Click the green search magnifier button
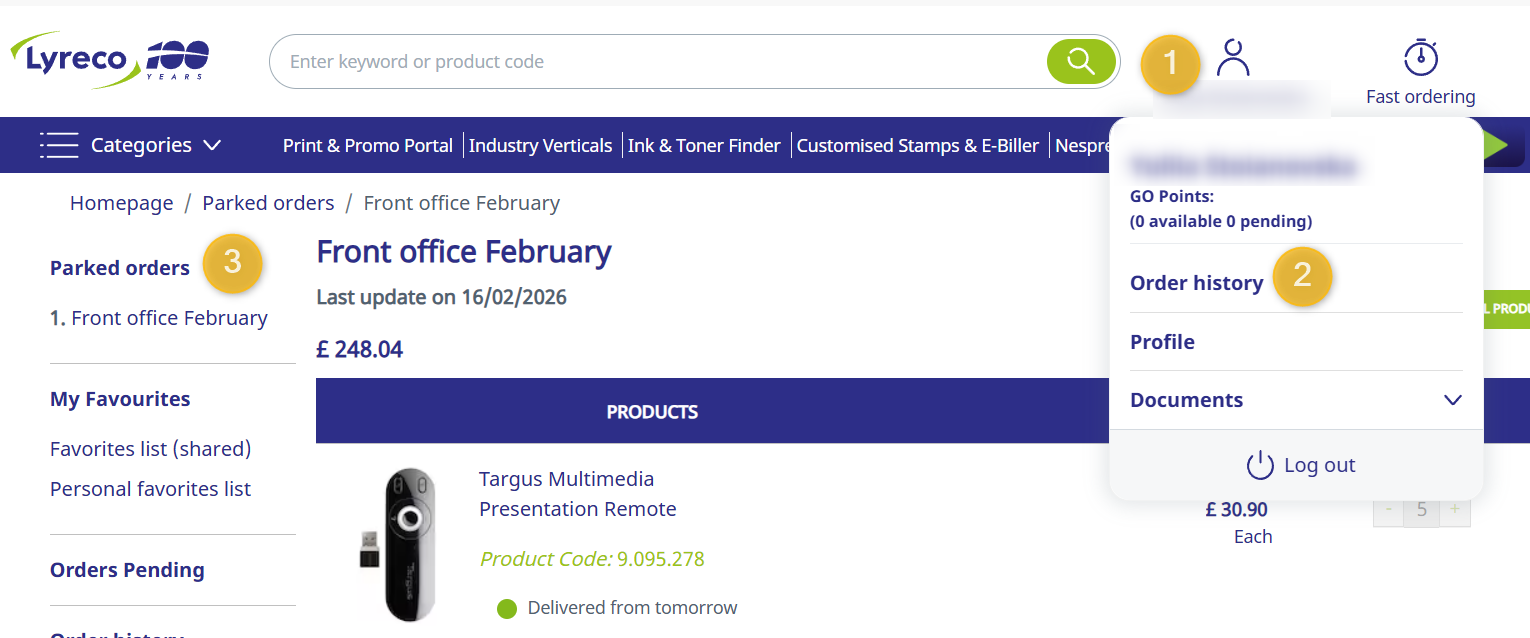 click(x=1081, y=62)
